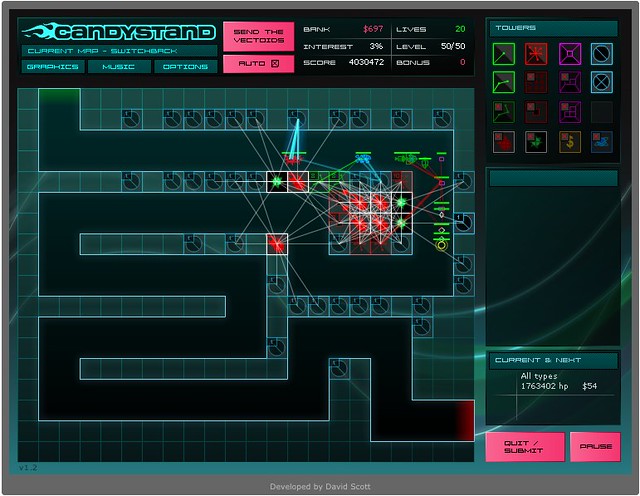The image size is (640, 496).
Task: Select the red starburst tower icon
Action: point(536,54)
